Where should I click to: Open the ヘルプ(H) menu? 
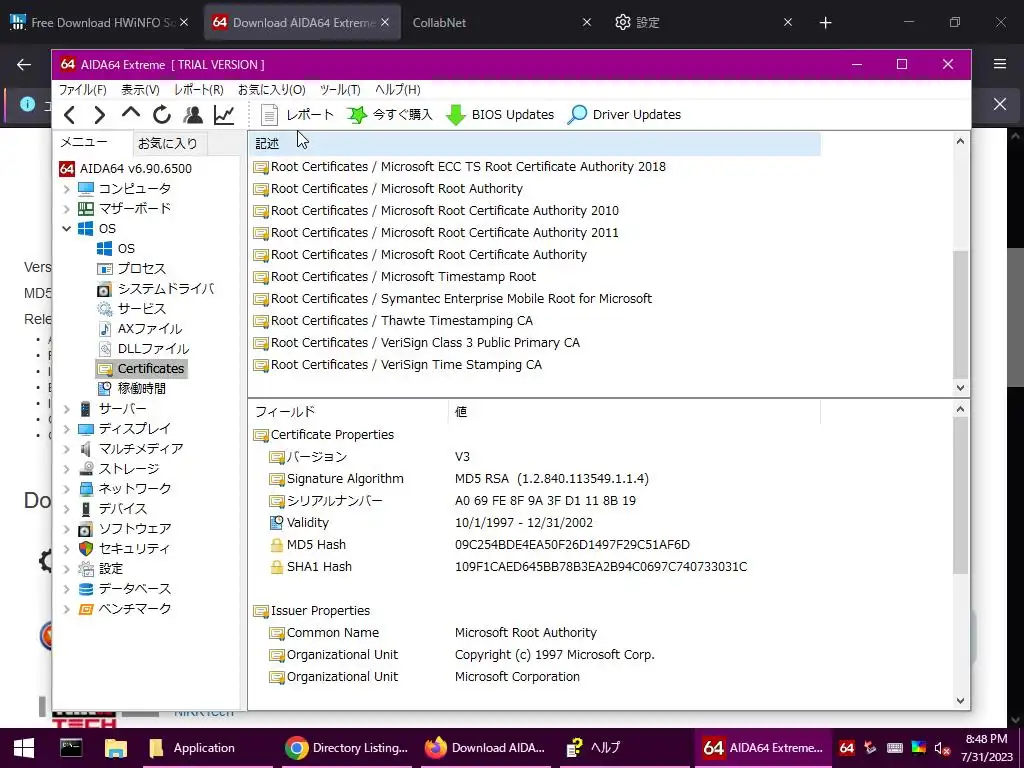[397, 89]
